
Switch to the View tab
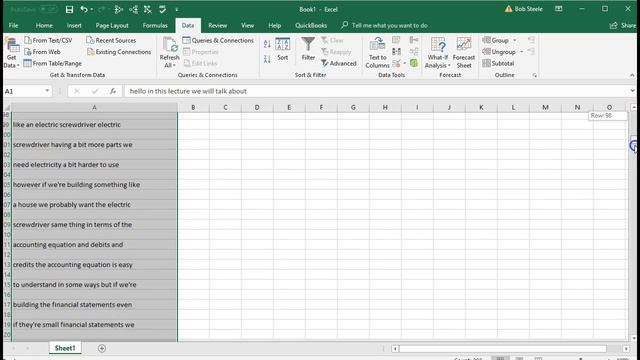[x=247, y=25]
